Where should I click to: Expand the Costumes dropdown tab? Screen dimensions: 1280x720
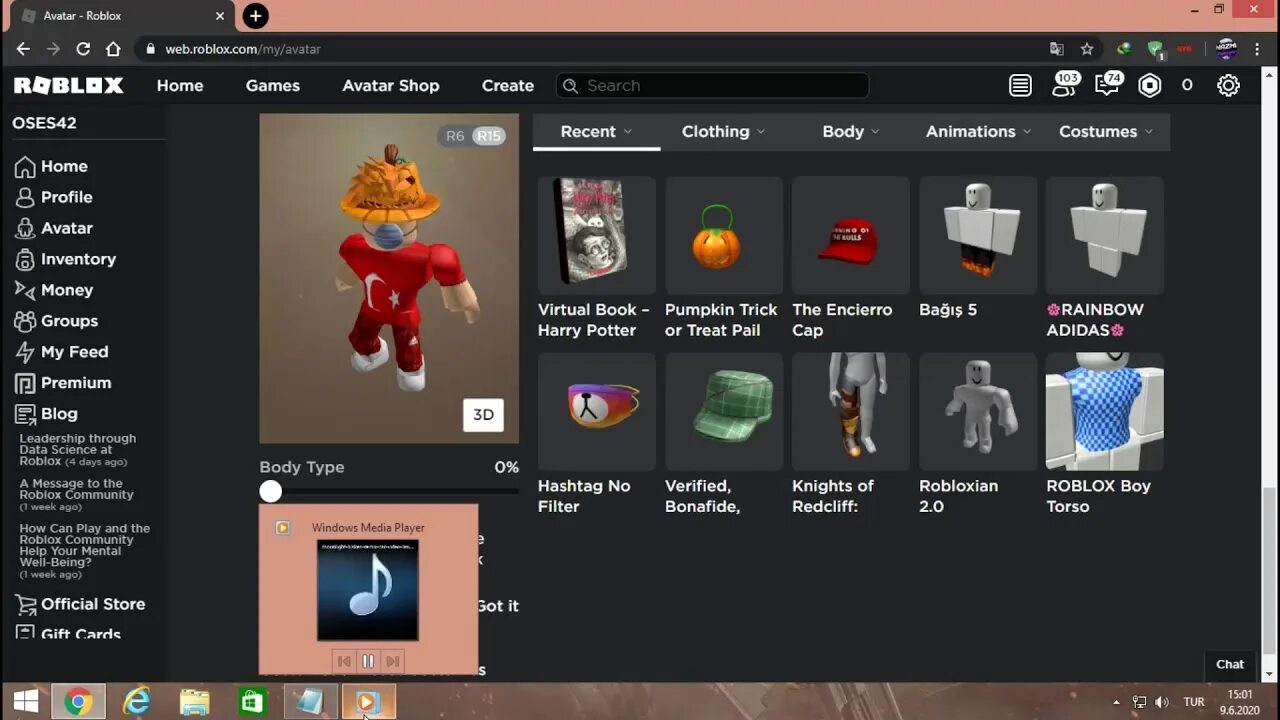coord(1106,131)
